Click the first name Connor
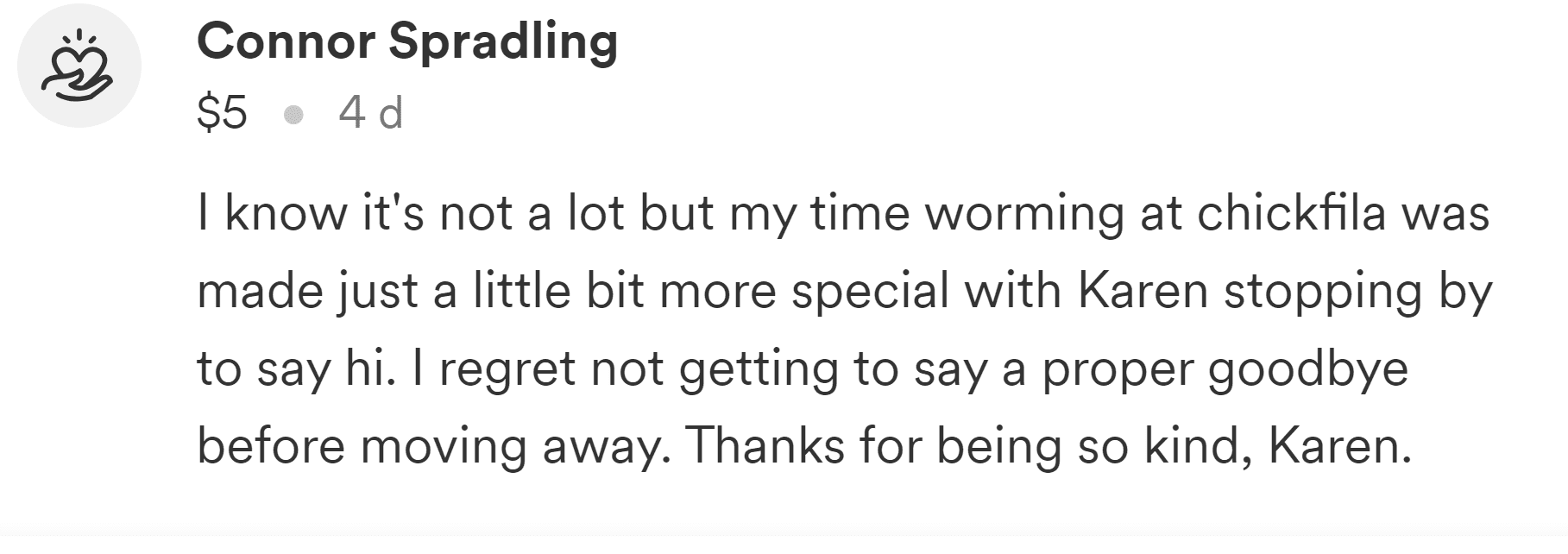This screenshot has width=1568, height=554. click(x=286, y=41)
